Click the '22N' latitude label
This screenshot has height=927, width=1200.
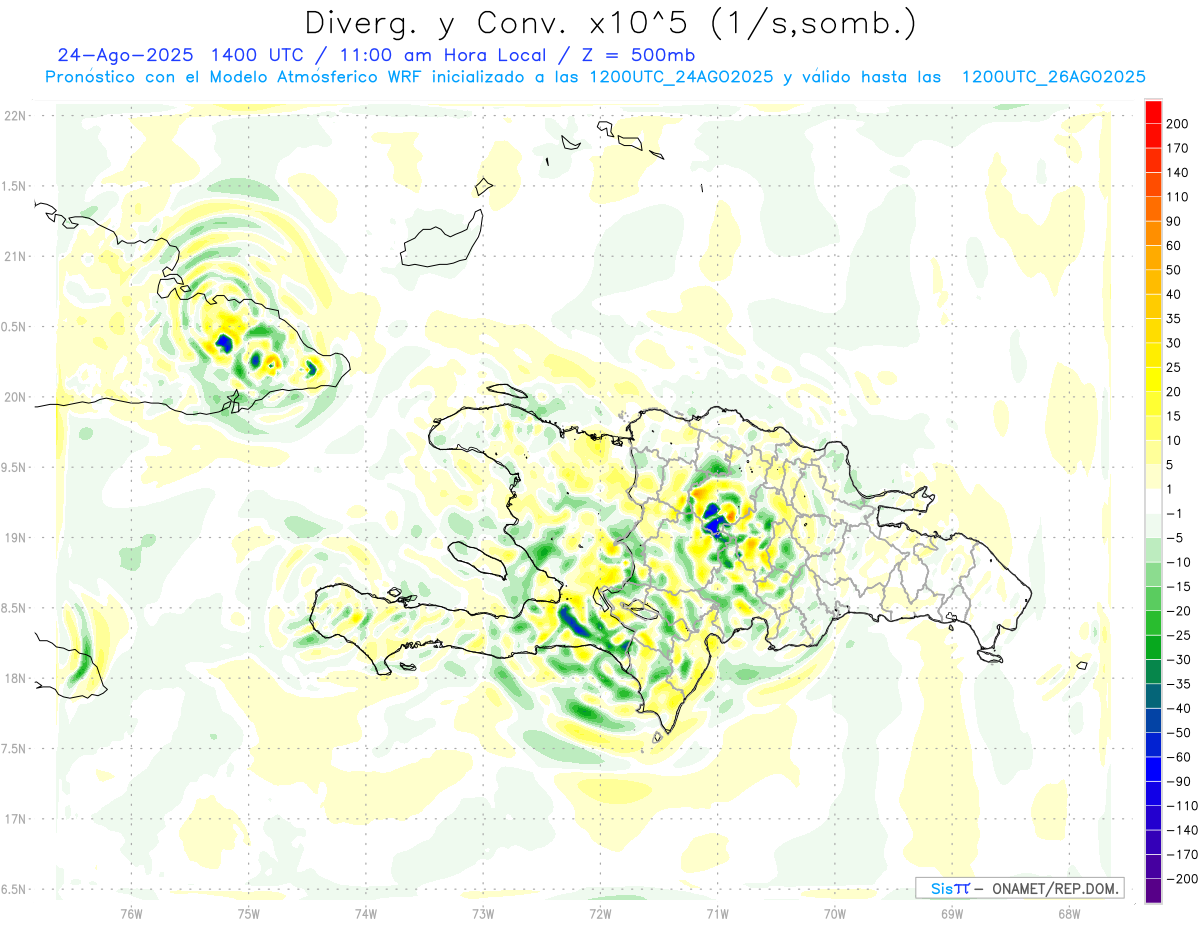tap(14, 116)
